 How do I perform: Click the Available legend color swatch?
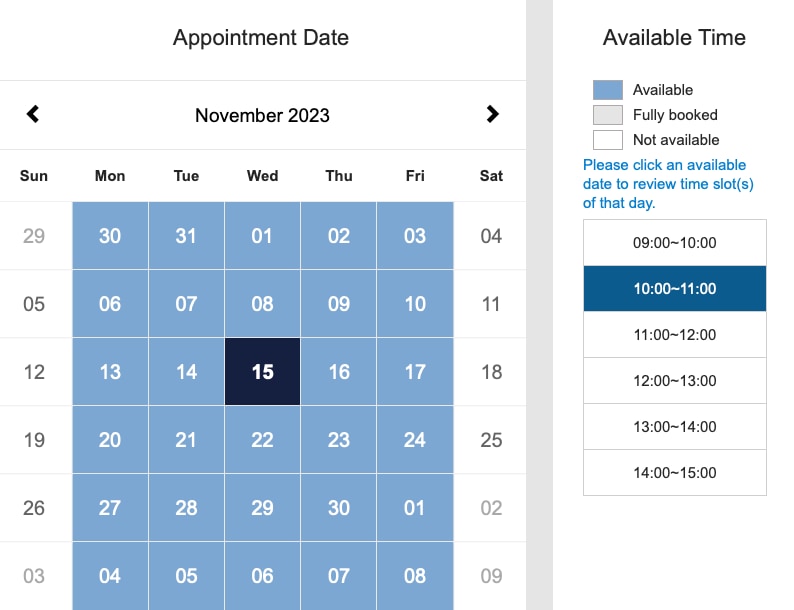608,90
